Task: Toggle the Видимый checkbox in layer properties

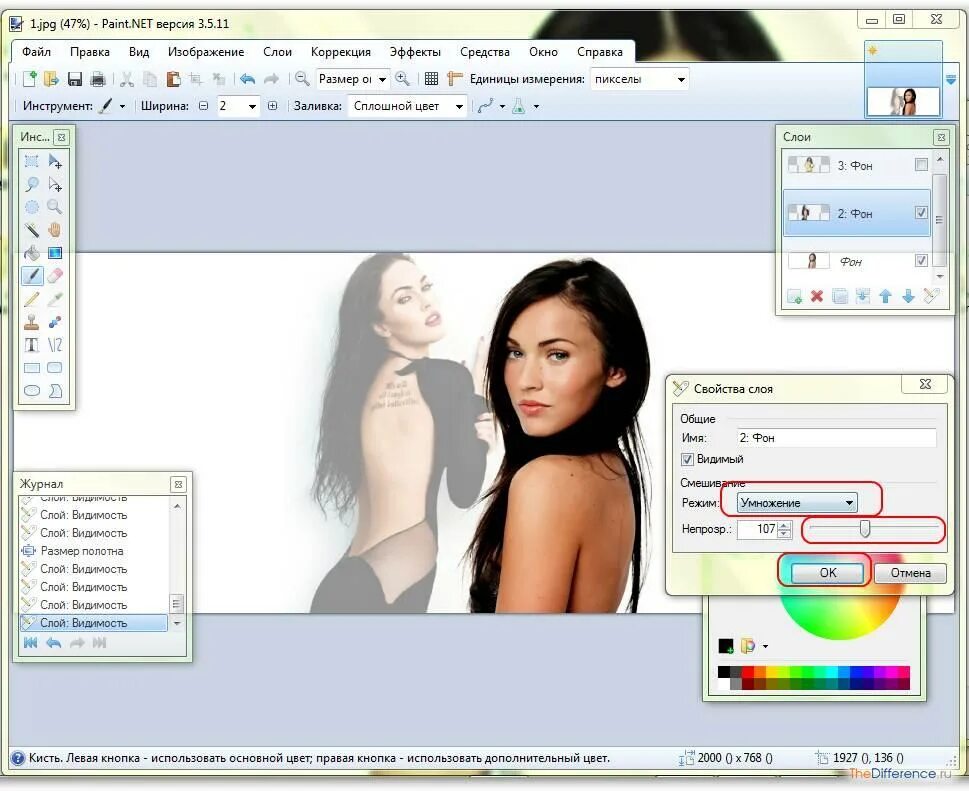Action: pyautogui.click(x=687, y=459)
